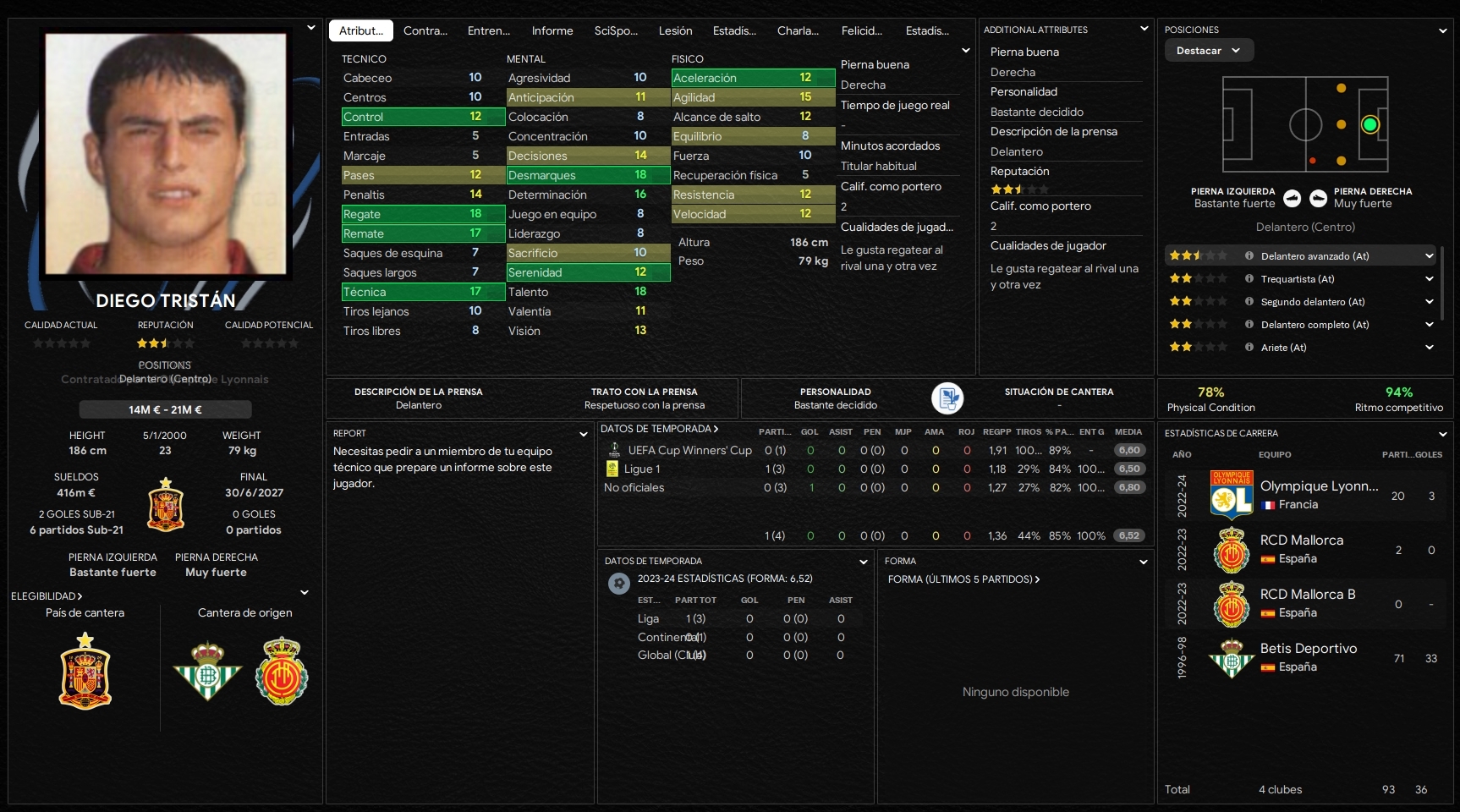Select the upper right-side attacking position dot on pitch
The width and height of the screenshot is (1460, 812).
click(x=1342, y=88)
